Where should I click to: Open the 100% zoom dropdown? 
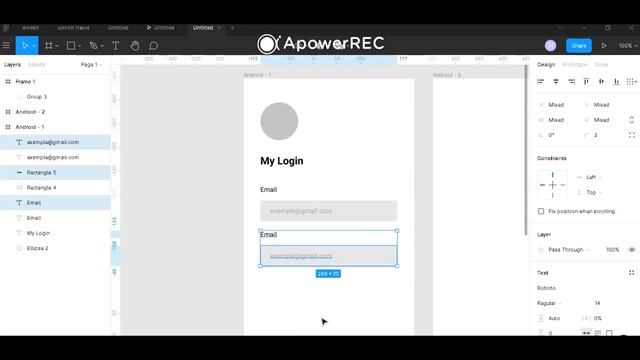click(627, 46)
